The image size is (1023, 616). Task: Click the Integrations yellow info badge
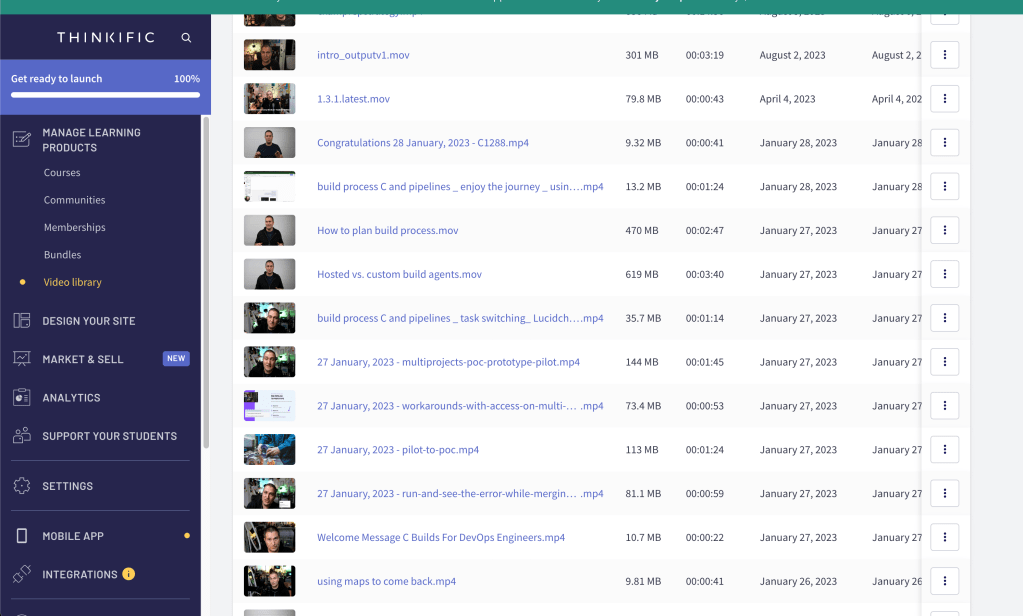[129, 574]
